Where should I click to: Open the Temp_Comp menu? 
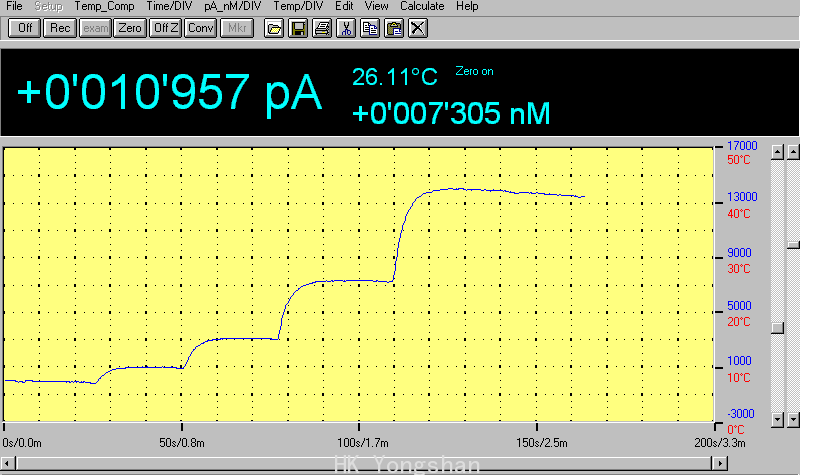click(104, 6)
